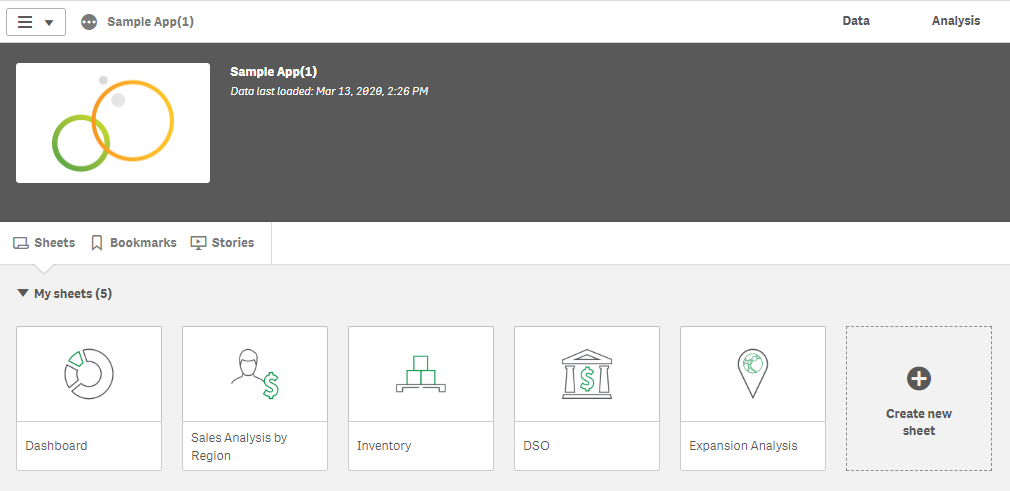The width and height of the screenshot is (1010, 491).
Task: Show the Sheets view
Action: coord(44,243)
